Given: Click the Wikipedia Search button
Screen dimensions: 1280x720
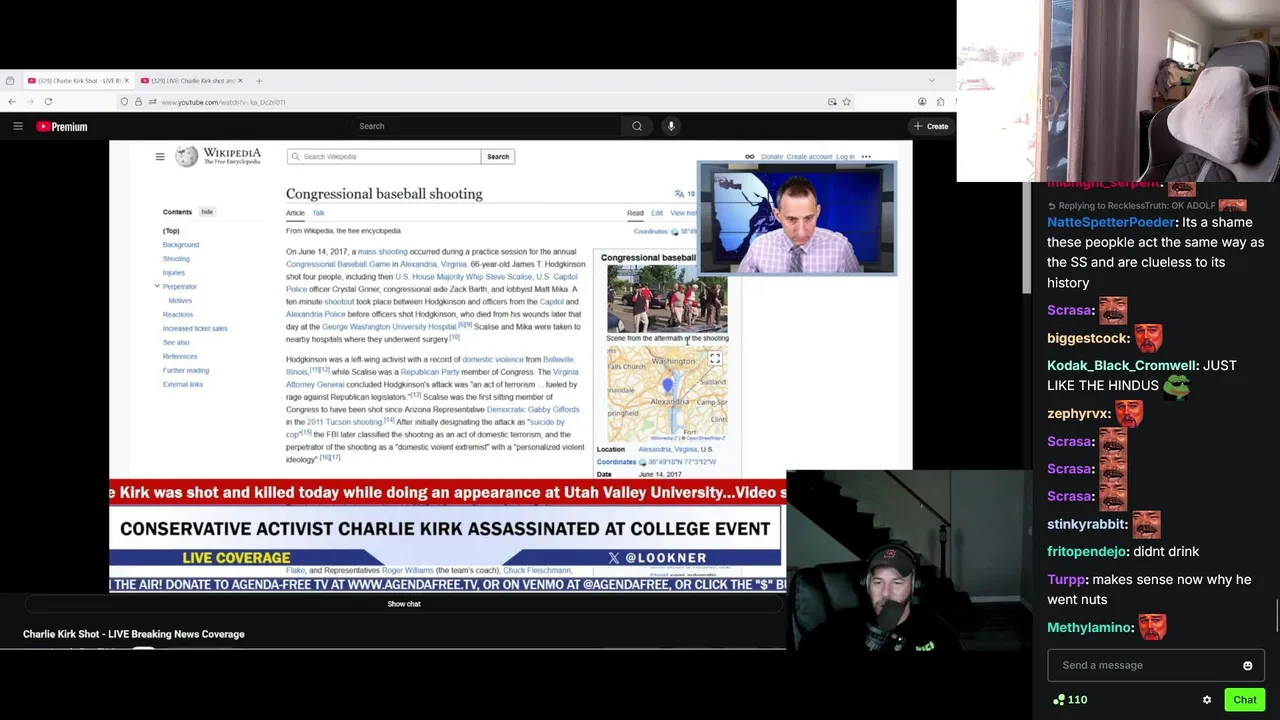Looking at the screenshot, I should (x=498, y=157).
